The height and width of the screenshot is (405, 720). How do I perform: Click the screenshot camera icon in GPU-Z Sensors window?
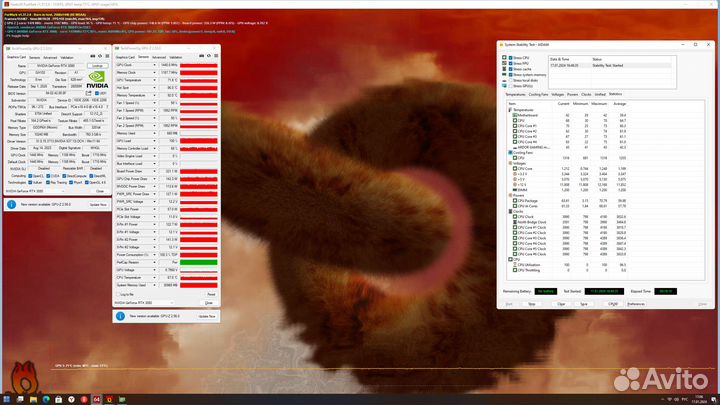(202, 56)
